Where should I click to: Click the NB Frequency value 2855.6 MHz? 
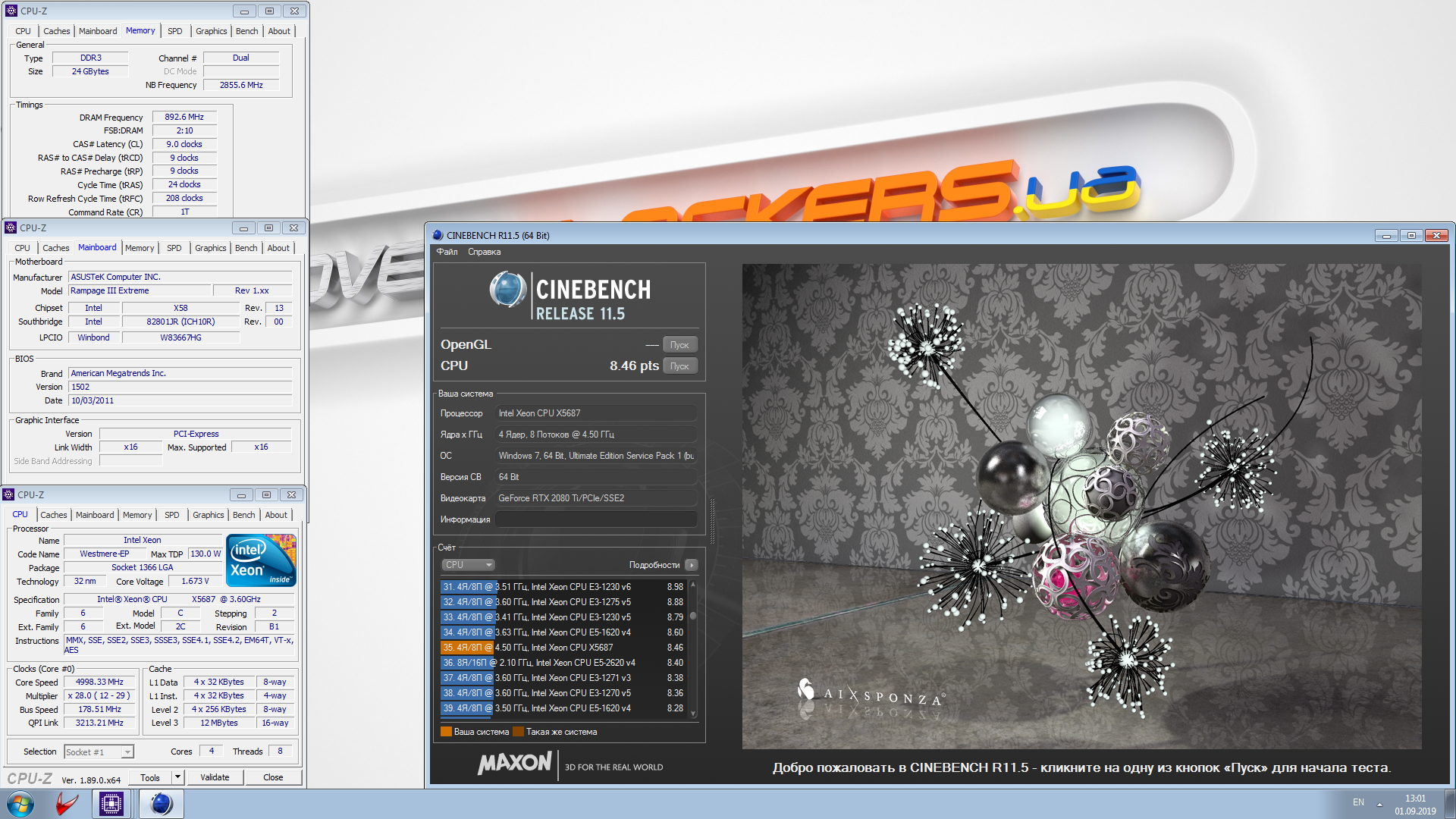tap(241, 85)
